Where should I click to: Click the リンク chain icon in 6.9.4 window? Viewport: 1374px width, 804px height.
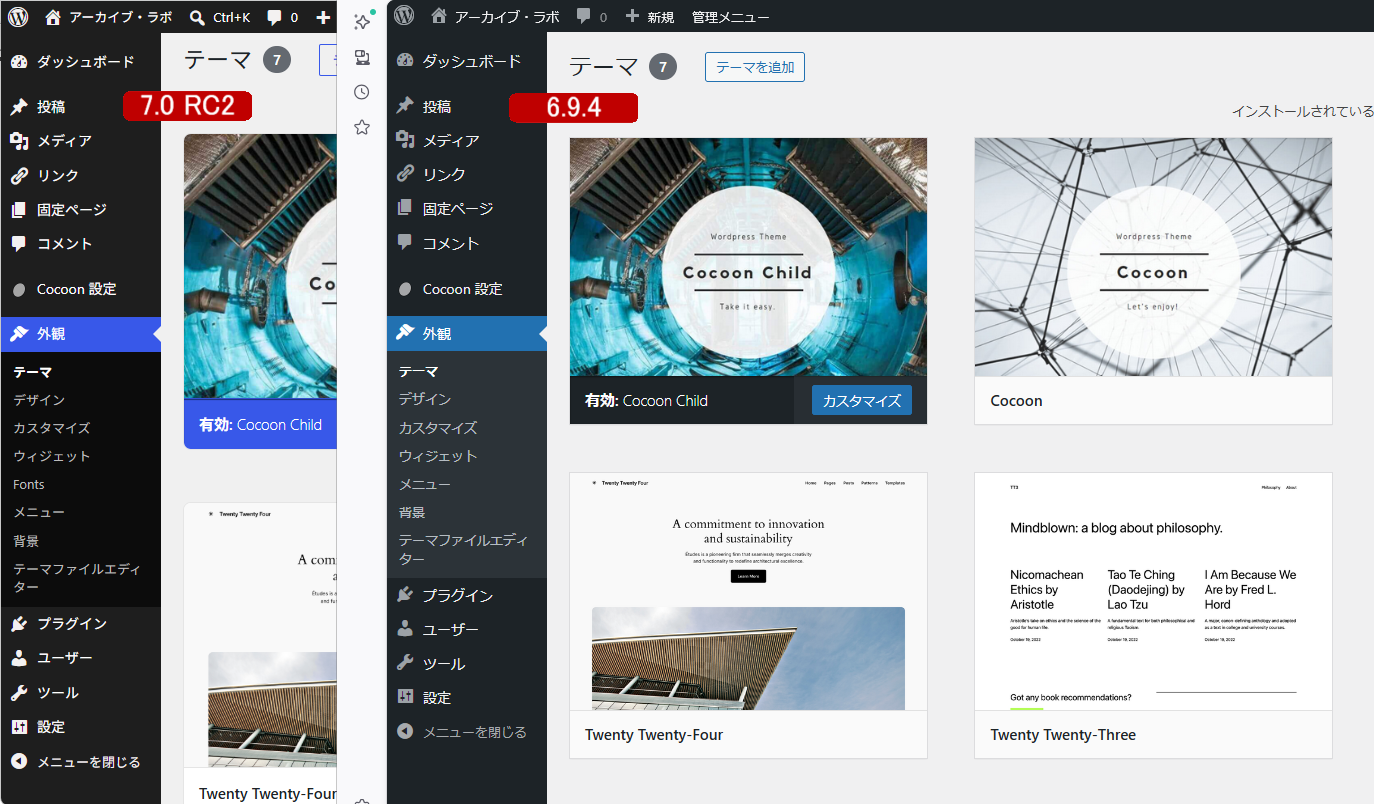tap(404, 174)
